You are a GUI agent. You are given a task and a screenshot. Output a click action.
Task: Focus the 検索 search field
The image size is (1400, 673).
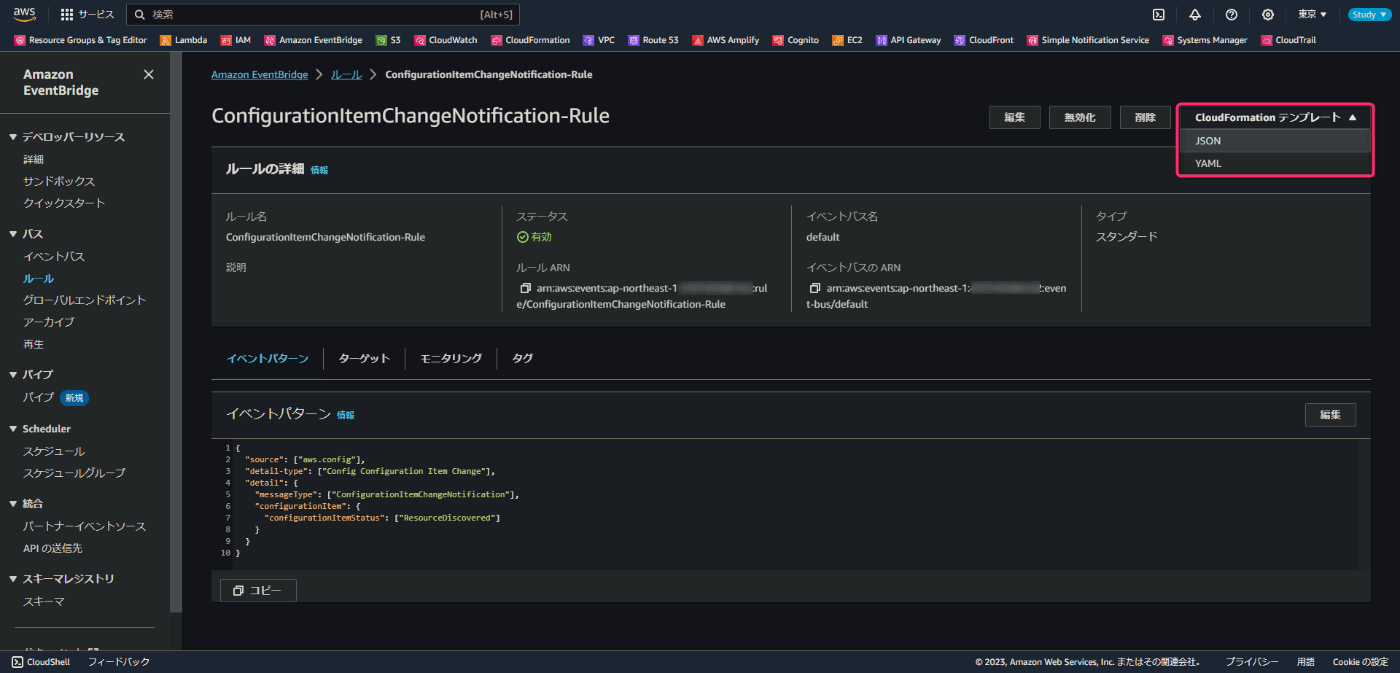pos(323,14)
